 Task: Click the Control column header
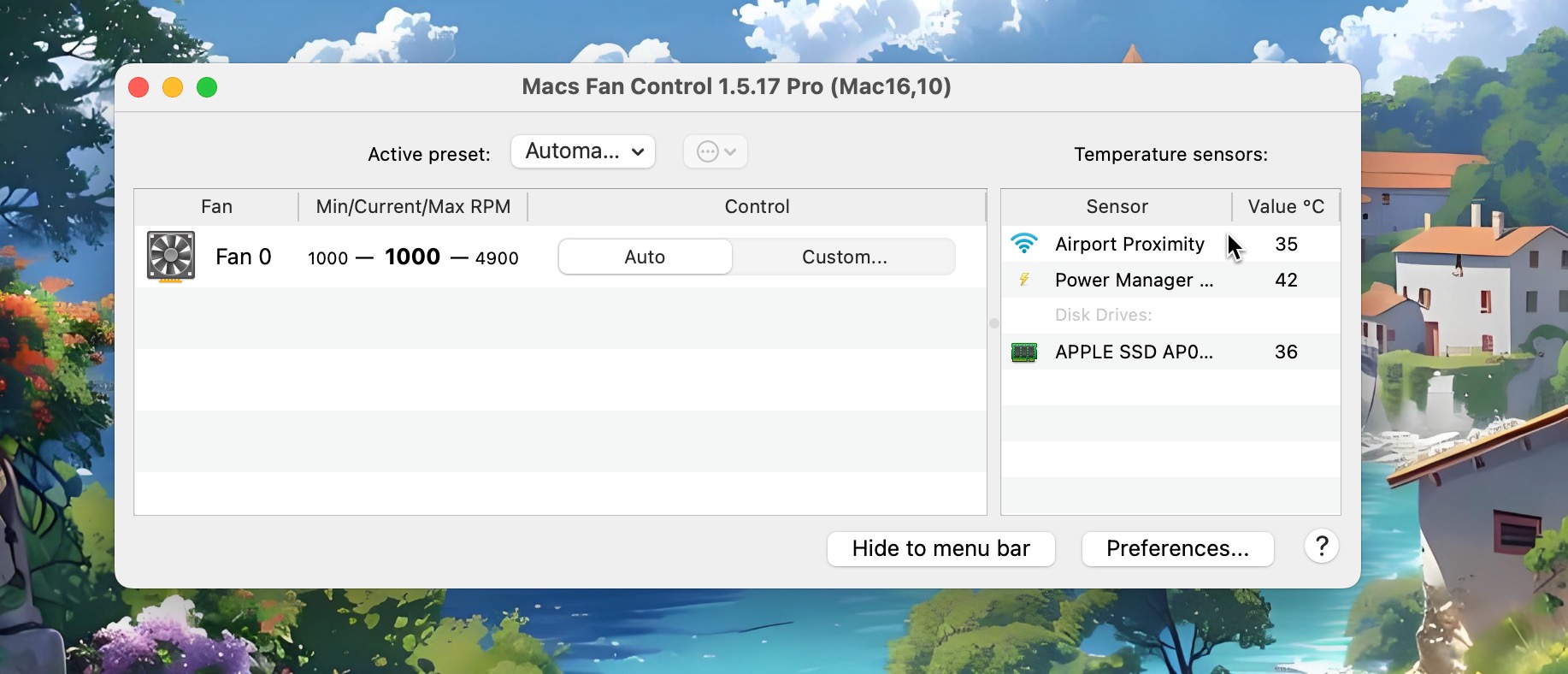pos(757,206)
